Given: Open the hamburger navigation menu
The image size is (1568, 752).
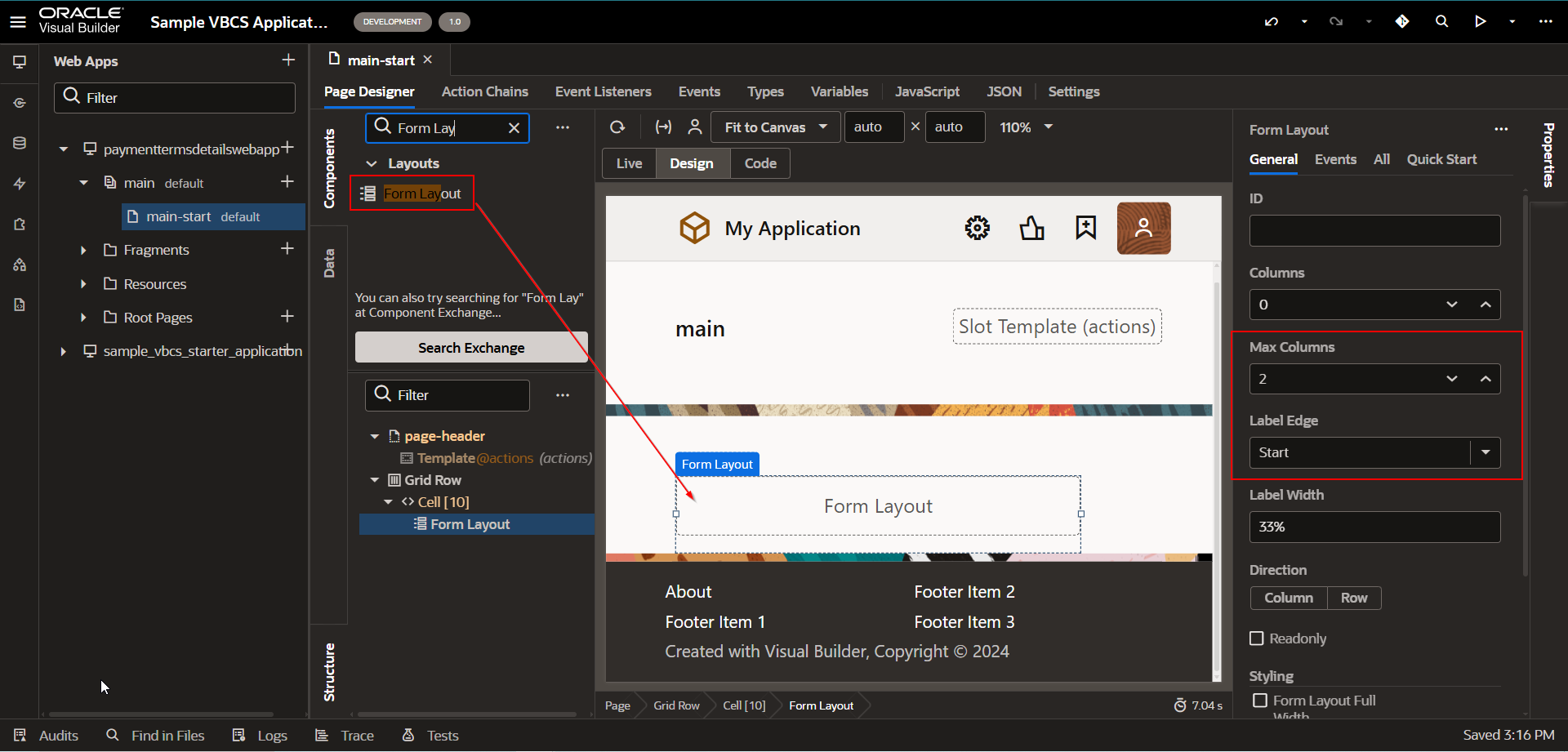Looking at the screenshot, I should tap(18, 22).
